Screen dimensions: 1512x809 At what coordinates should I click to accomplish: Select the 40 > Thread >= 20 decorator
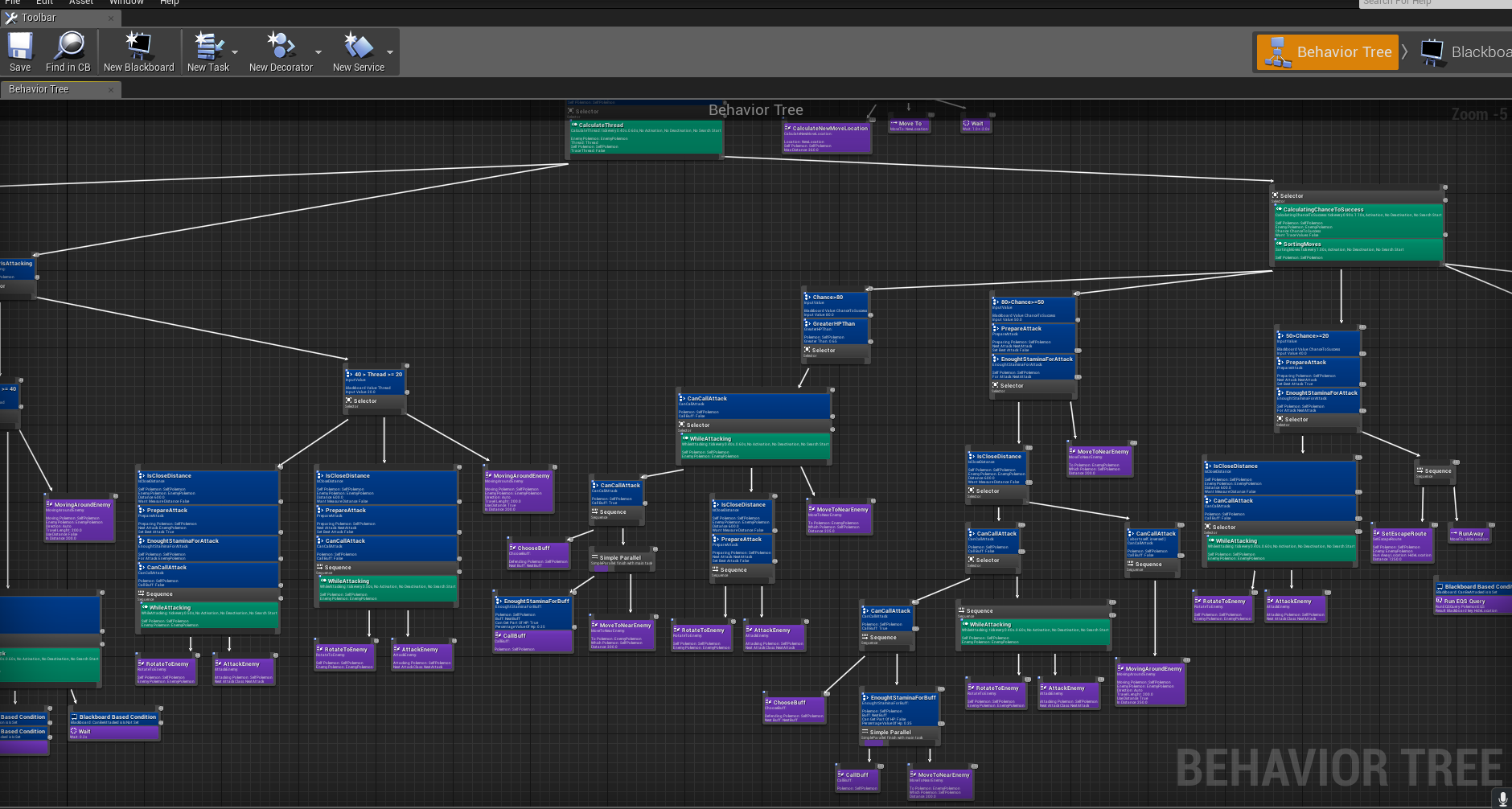376,382
